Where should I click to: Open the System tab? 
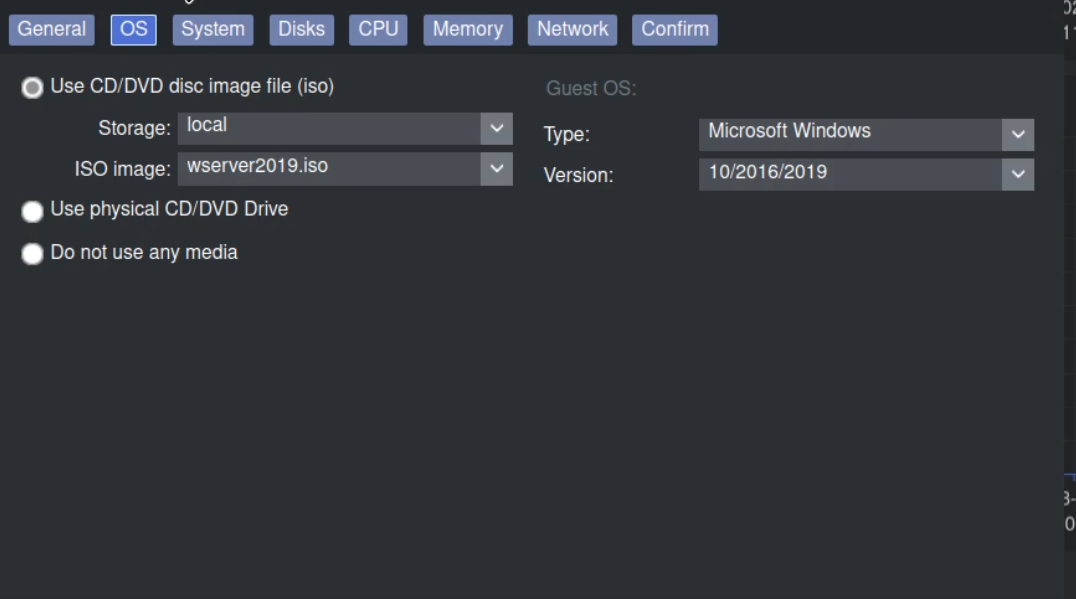(212, 29)
